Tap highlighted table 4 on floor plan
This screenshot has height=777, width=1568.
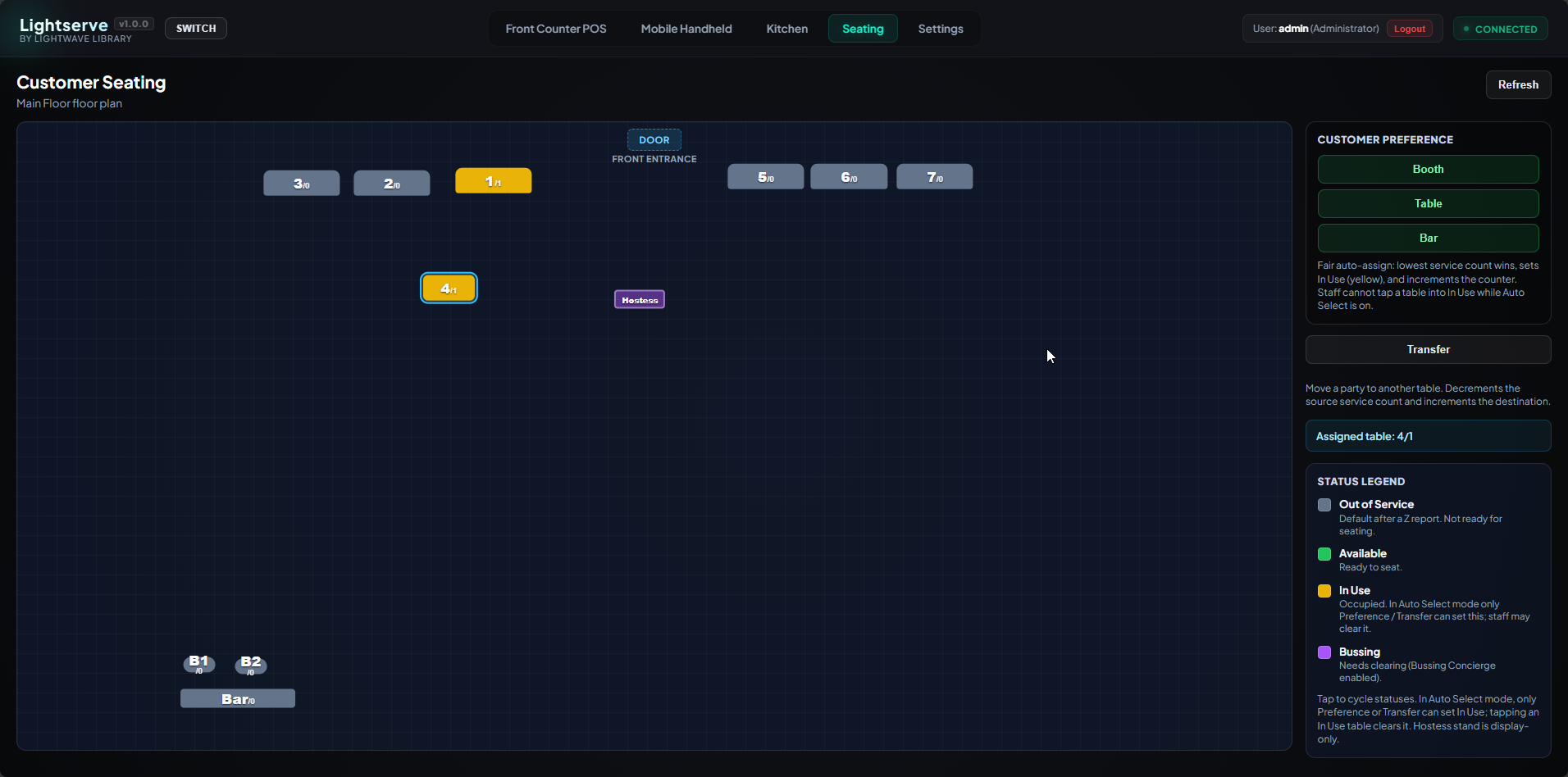point(449,289)
